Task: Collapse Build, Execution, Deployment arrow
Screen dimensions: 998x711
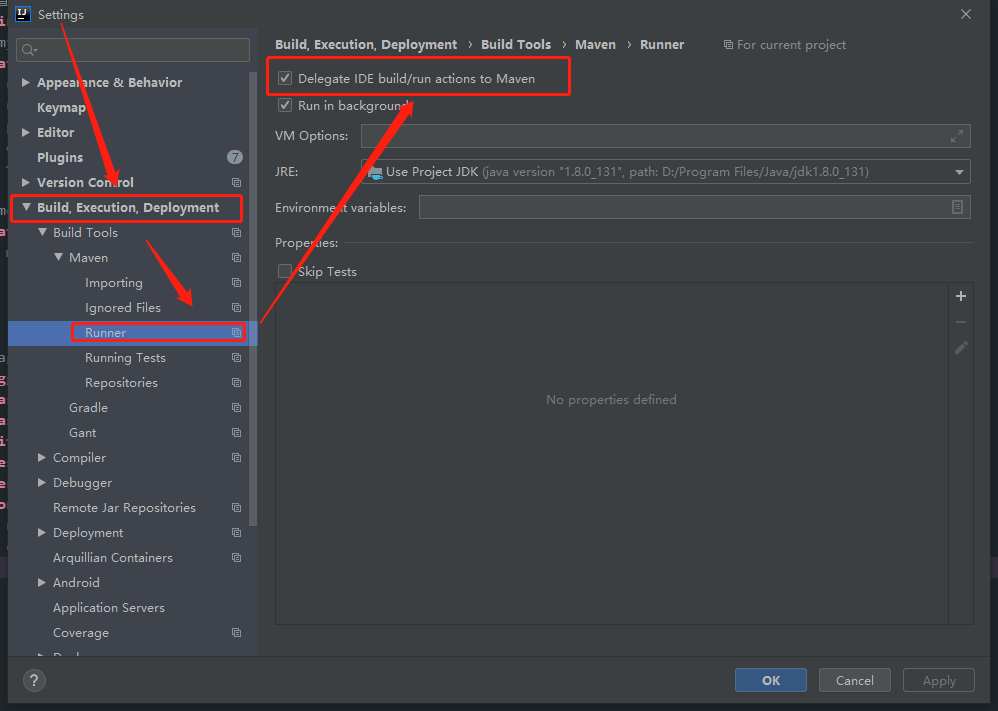Action: 26,208
